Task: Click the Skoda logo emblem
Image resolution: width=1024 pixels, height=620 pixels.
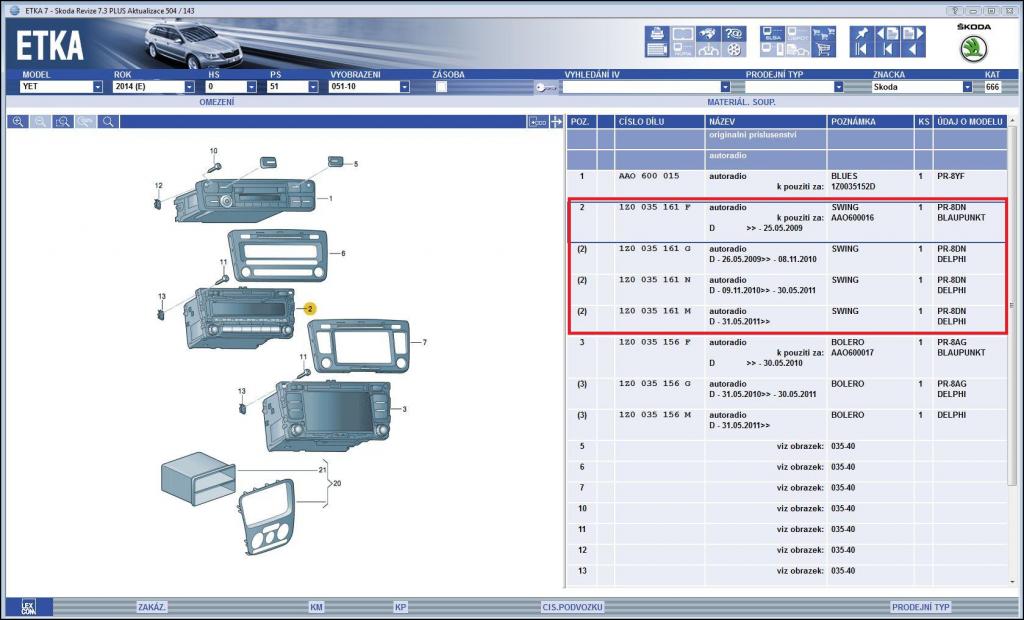Action: pyautogui.click(x=973, y=49)
